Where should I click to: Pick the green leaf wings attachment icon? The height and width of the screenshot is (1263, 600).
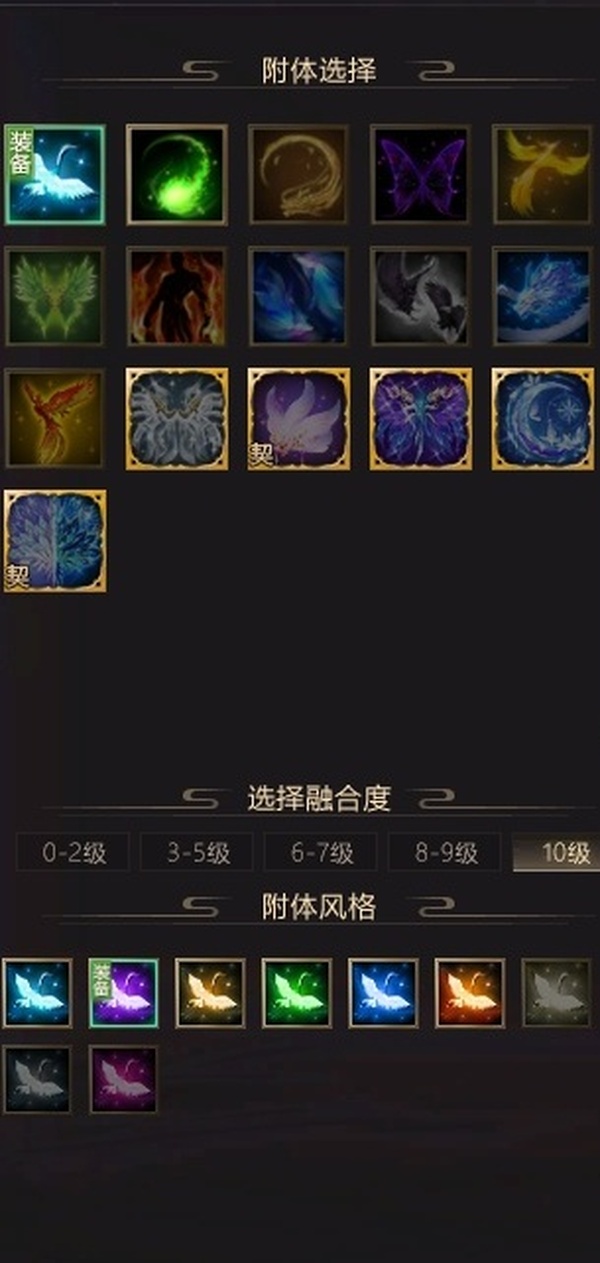pyautogui.click(x=54, y=296)
